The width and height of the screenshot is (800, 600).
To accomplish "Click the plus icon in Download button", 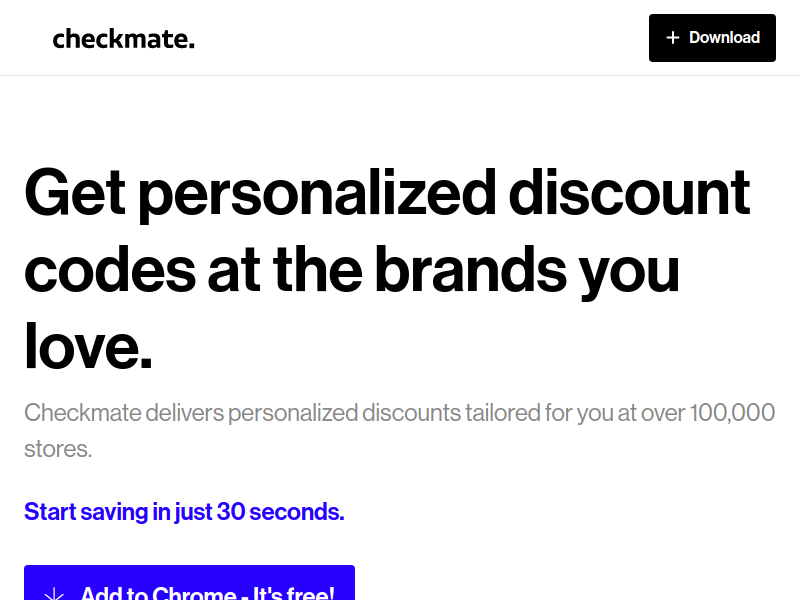I will [672, 38].
